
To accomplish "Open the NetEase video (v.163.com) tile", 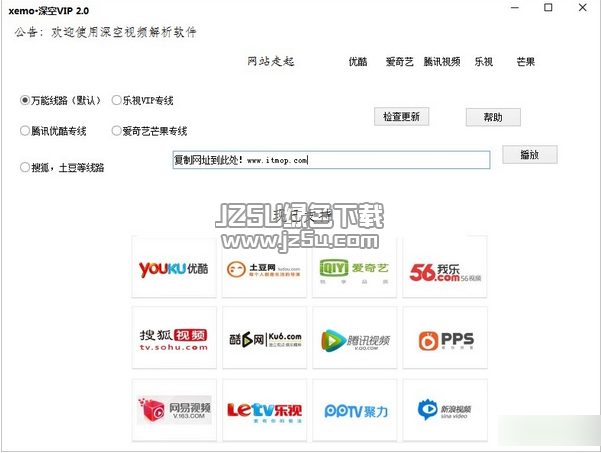I will [x=173, y=411].
